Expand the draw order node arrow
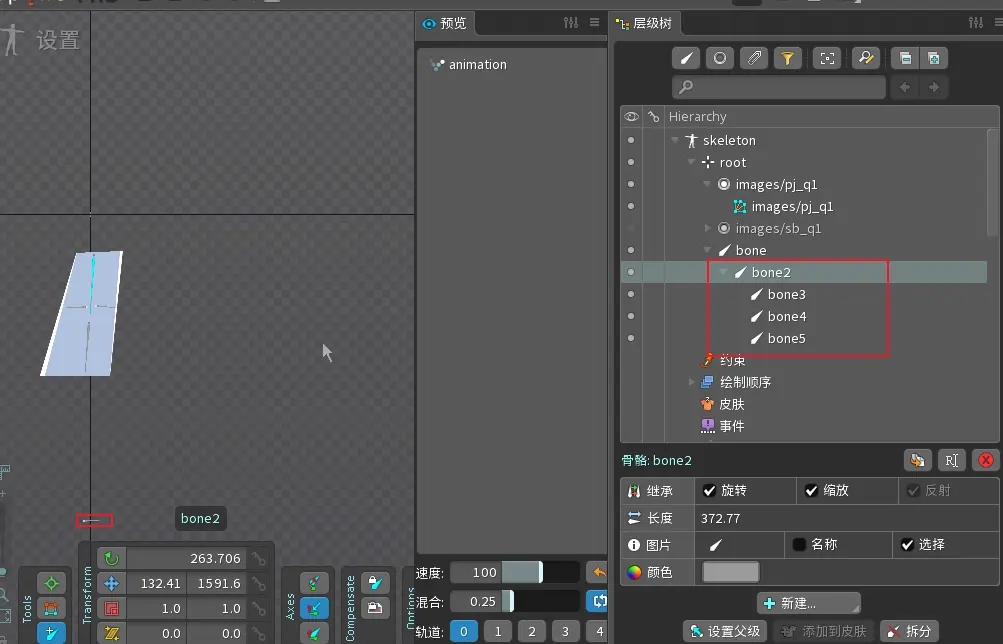This screenshot has height=644, width=1003. (691, 382)
